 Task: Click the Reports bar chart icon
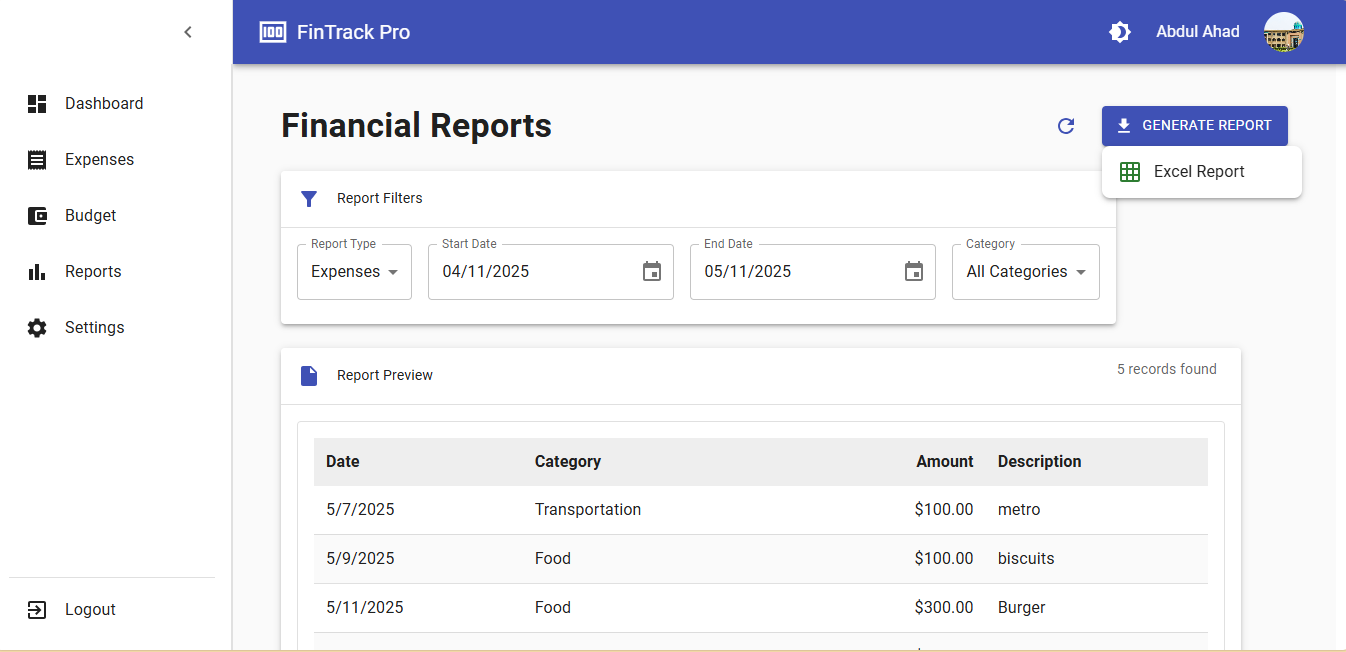(x=37, y=271)
